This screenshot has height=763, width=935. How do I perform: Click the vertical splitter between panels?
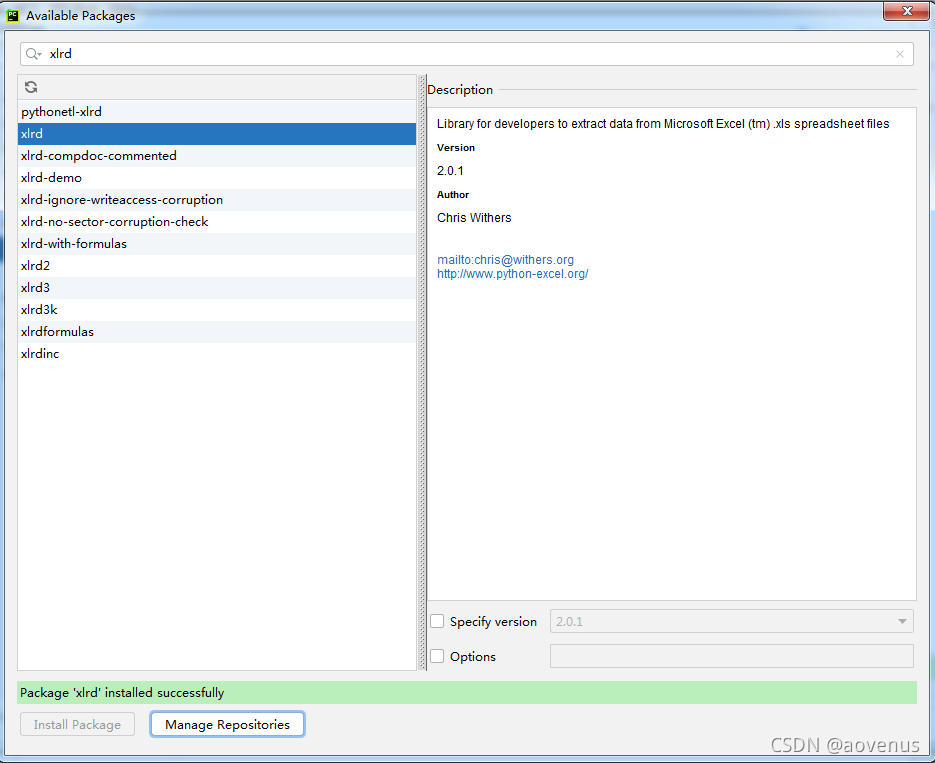tap(421, 370)
